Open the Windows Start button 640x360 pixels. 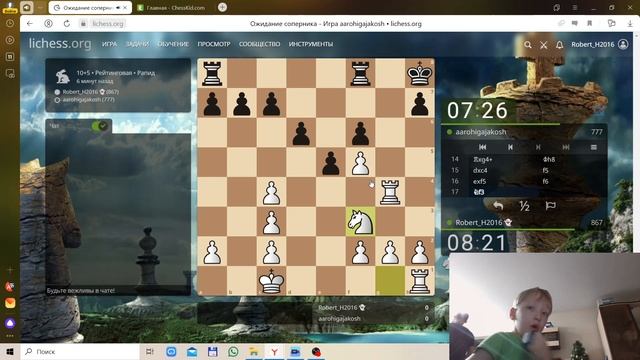coord(10,352)
